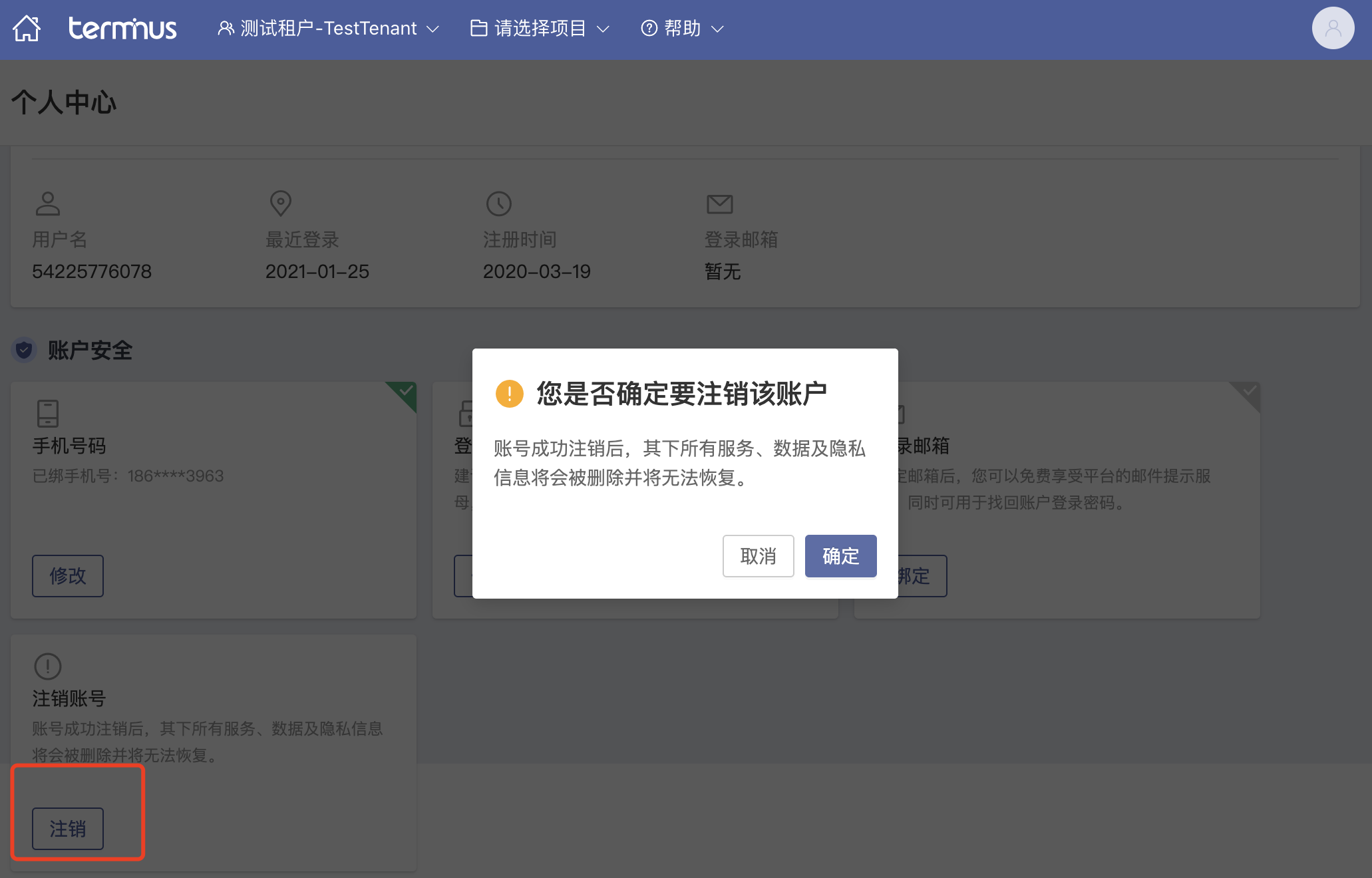Click the phone number device icon
1372x878 pixels.
pyautogui.click(x=48, y=413)
